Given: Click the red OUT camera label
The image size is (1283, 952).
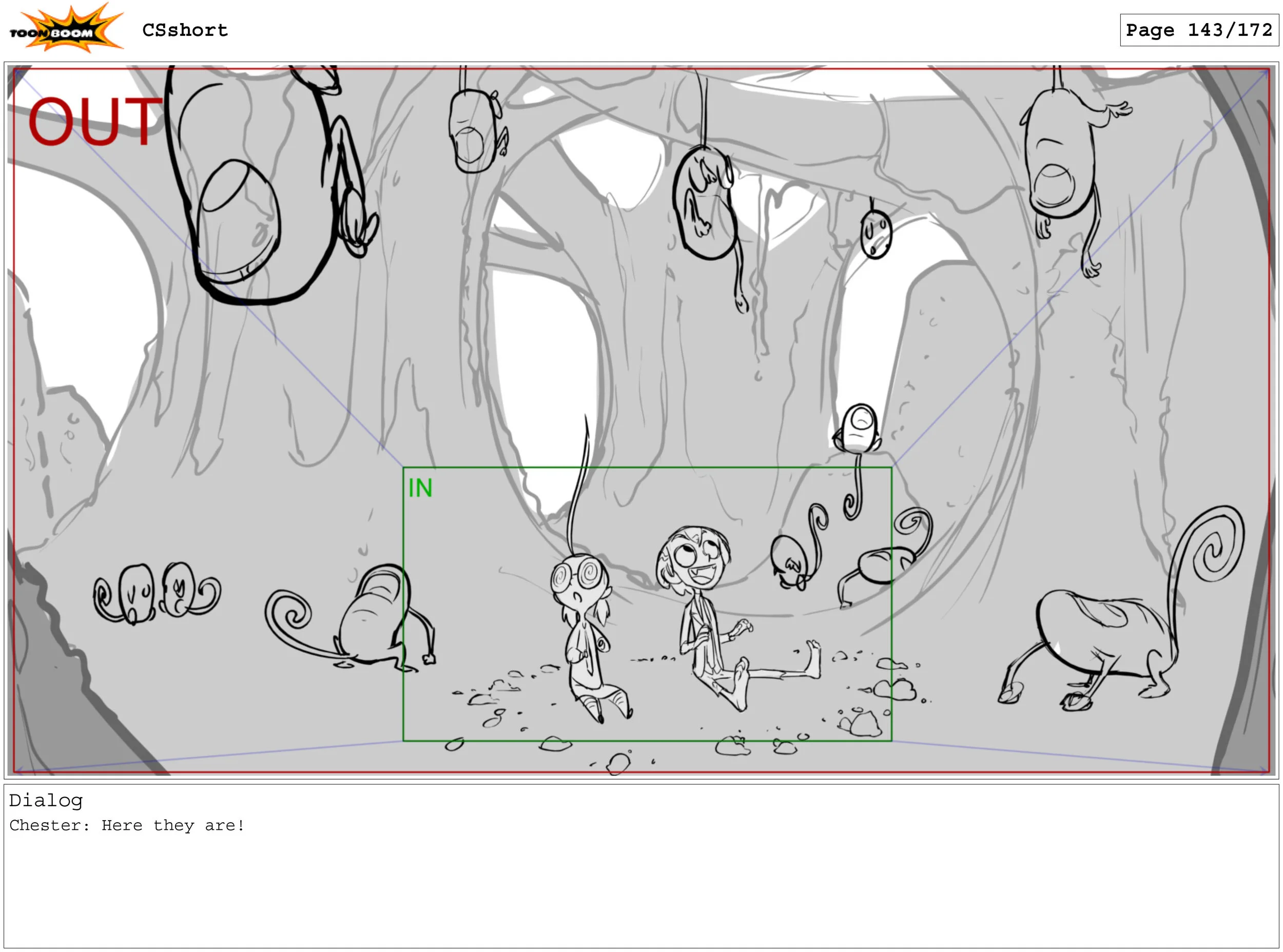Looking at the screenshot, I should click(95, 122).
